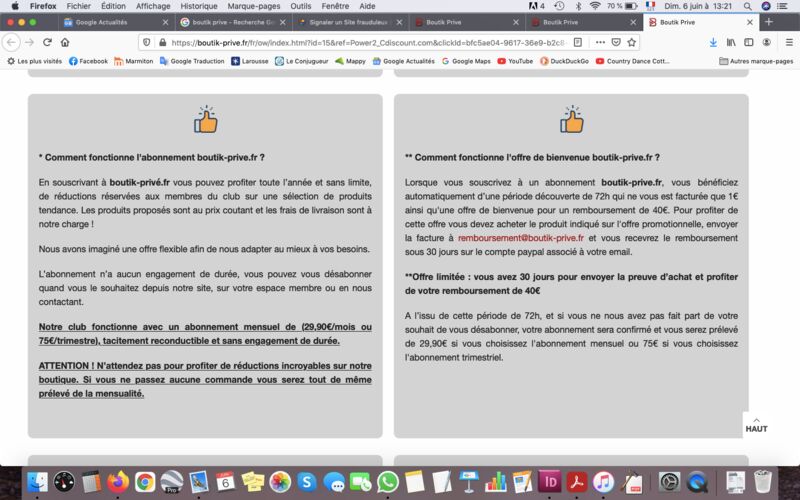Open Spotlight search in the menu bar

click(x=747, y=6)
